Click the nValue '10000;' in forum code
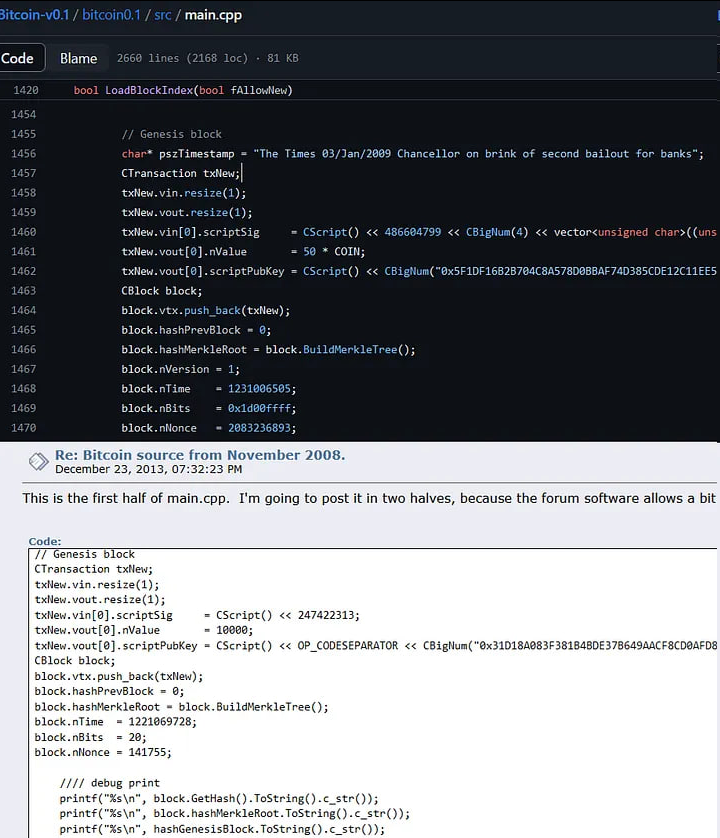The height and width of the screenshot is (838, 720). pos(235,630)
